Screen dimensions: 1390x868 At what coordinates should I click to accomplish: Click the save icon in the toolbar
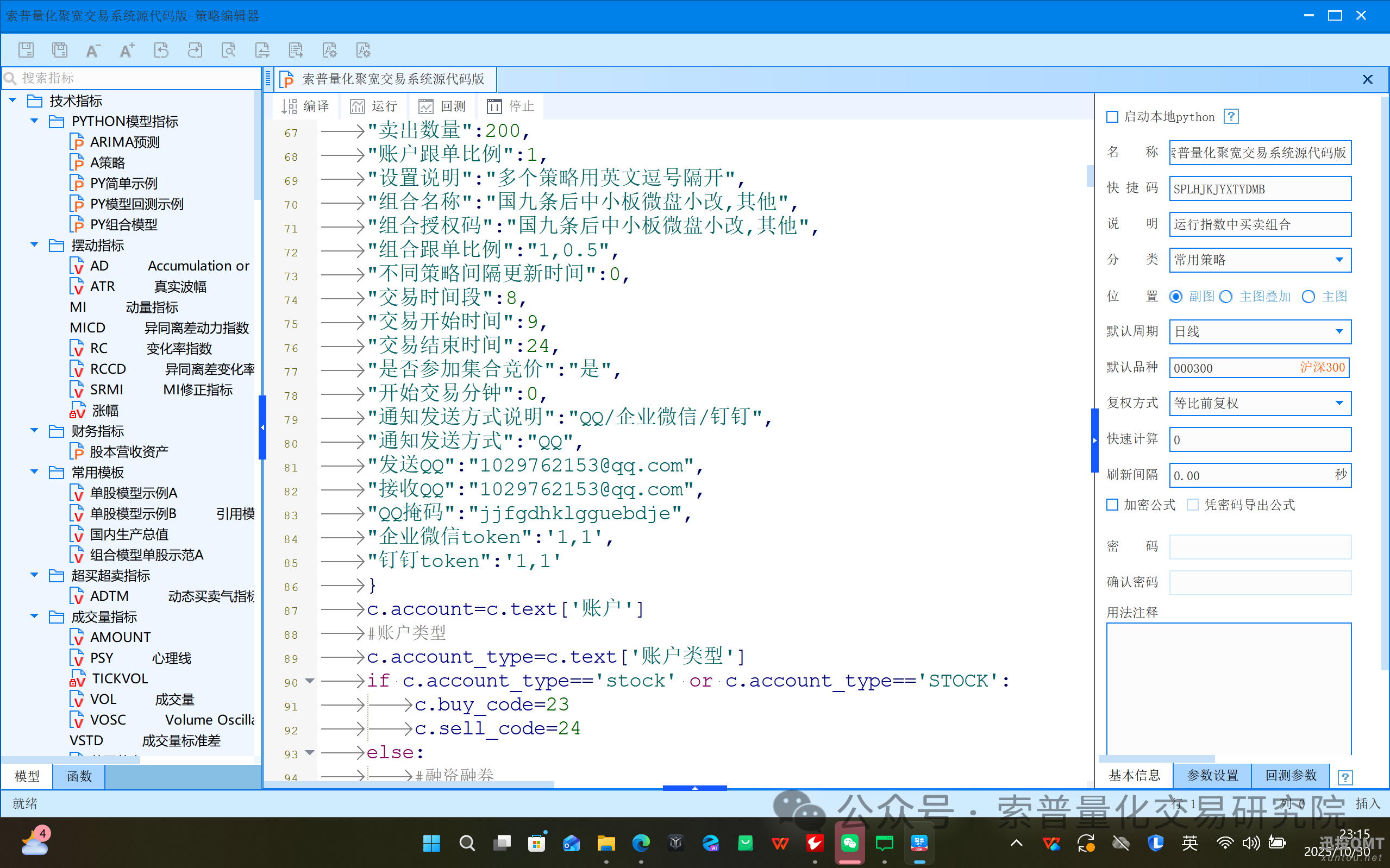tap(26, 50)
